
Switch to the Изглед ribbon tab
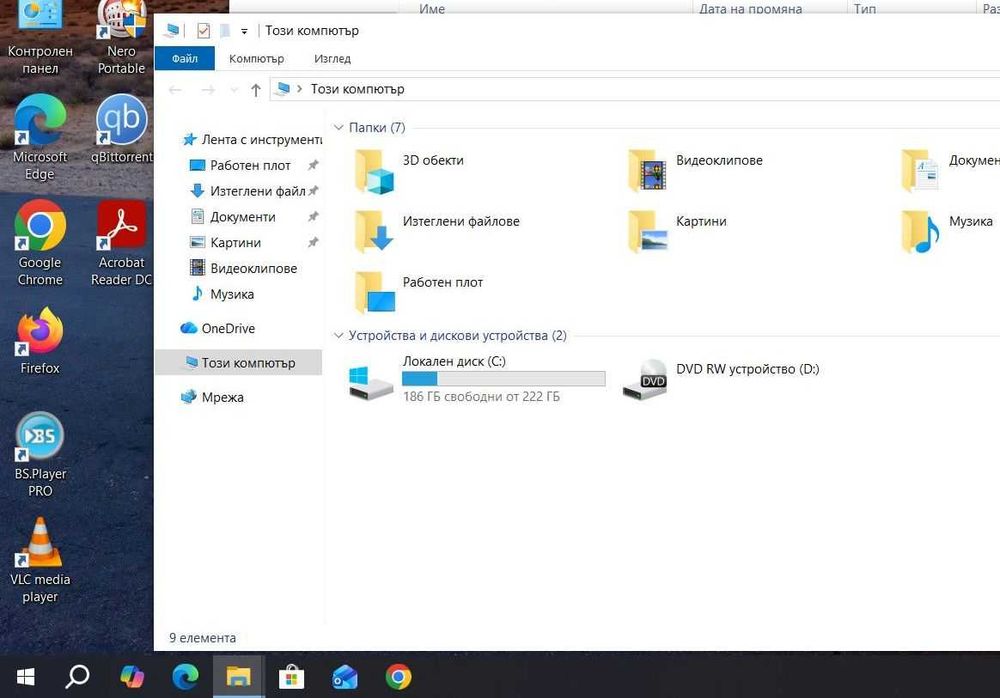332,59
